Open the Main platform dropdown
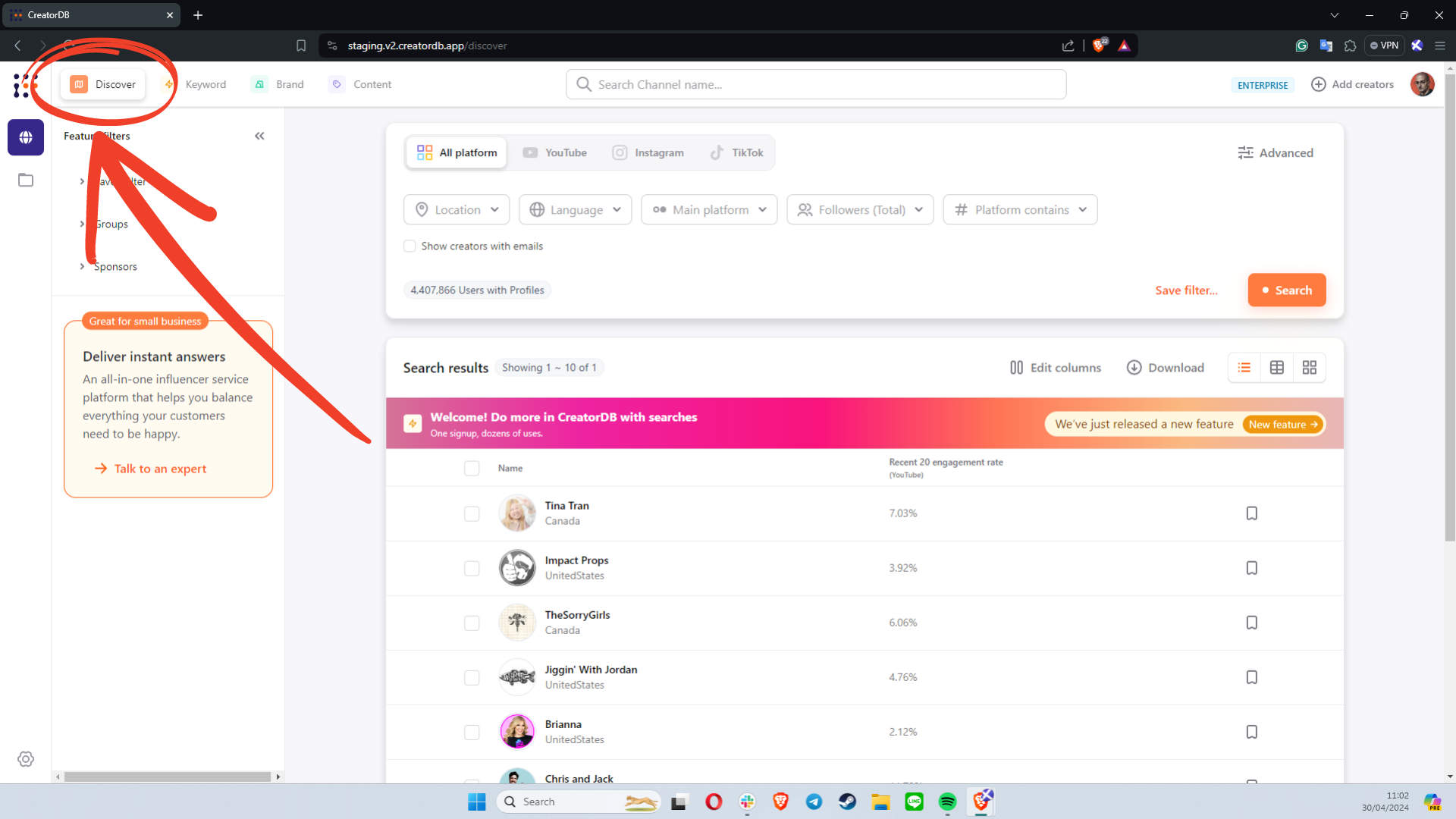Screen dimensions: 1456x819 tap(709, 209)
